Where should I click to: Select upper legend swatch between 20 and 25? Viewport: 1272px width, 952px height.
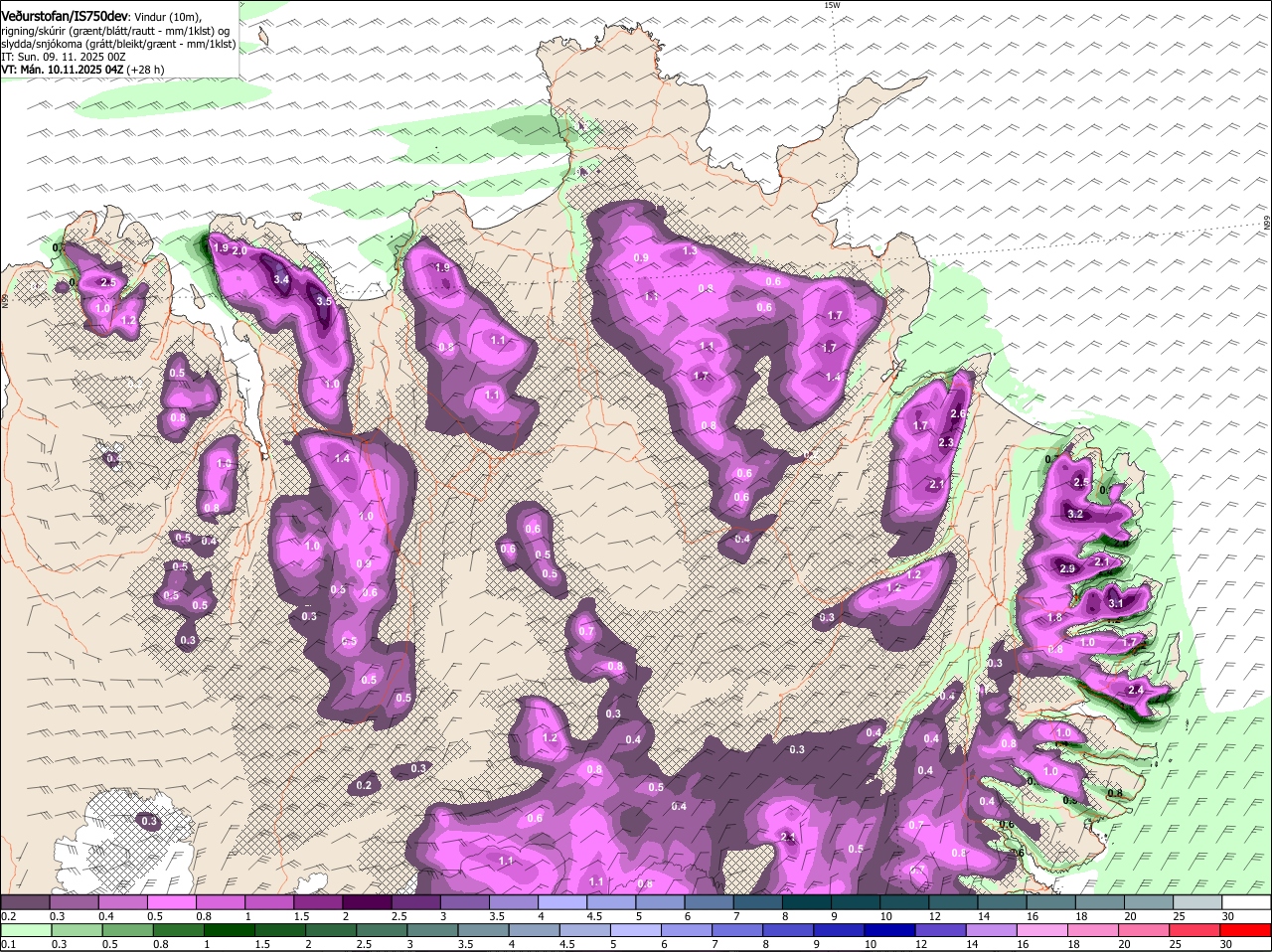[x=1149, y=901]
